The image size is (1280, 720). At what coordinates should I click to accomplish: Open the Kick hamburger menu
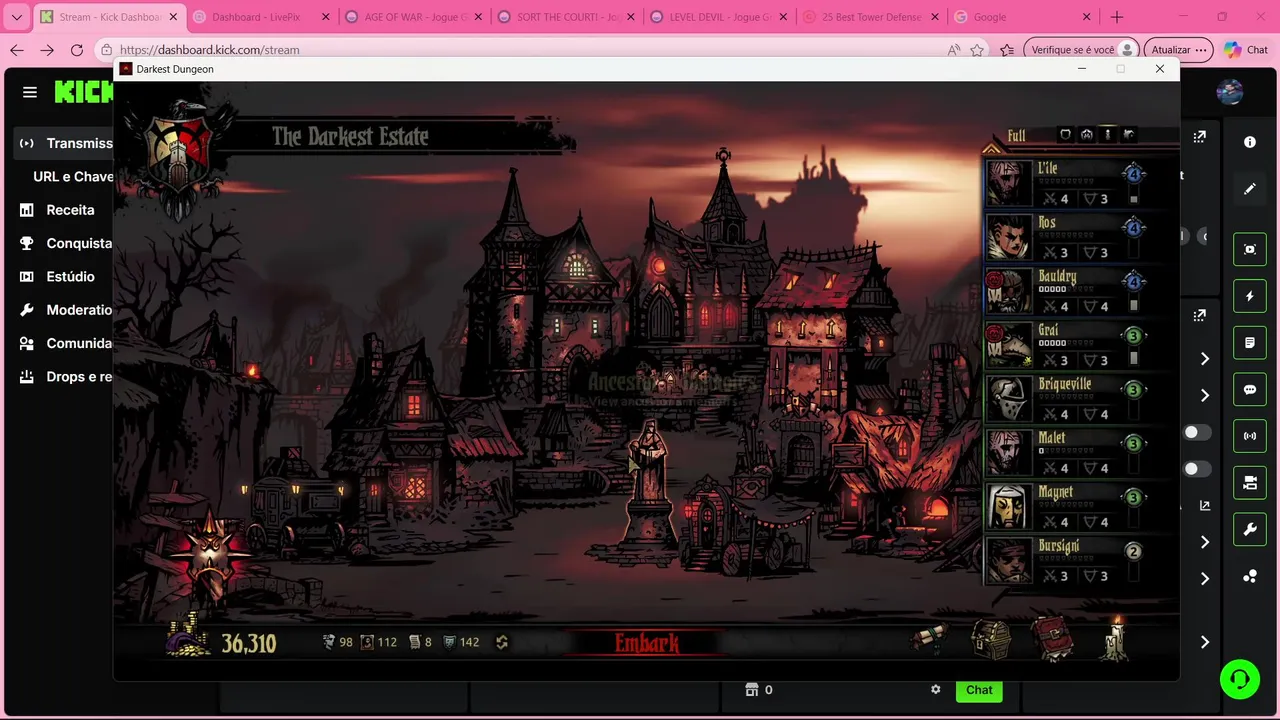point(30,92)
